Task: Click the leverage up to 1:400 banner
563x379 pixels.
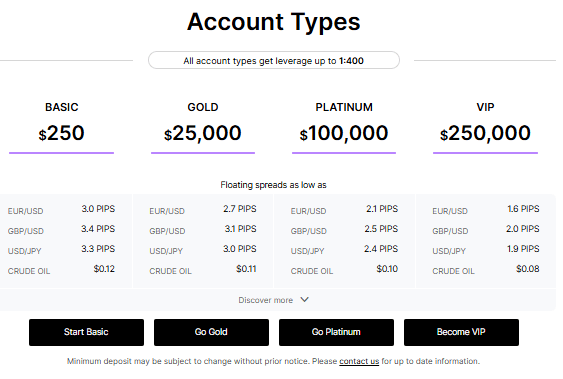Action: click(x=274, y=60)
